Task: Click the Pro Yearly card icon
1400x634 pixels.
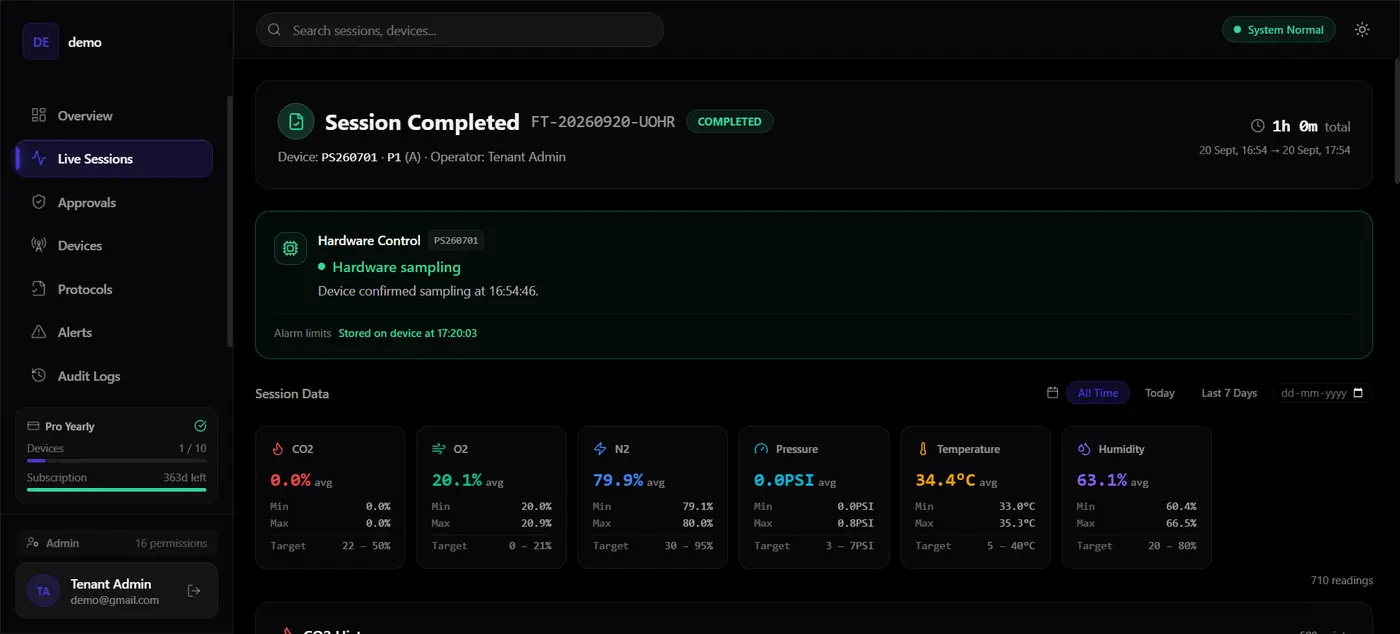Action: [x=33, y=426]
